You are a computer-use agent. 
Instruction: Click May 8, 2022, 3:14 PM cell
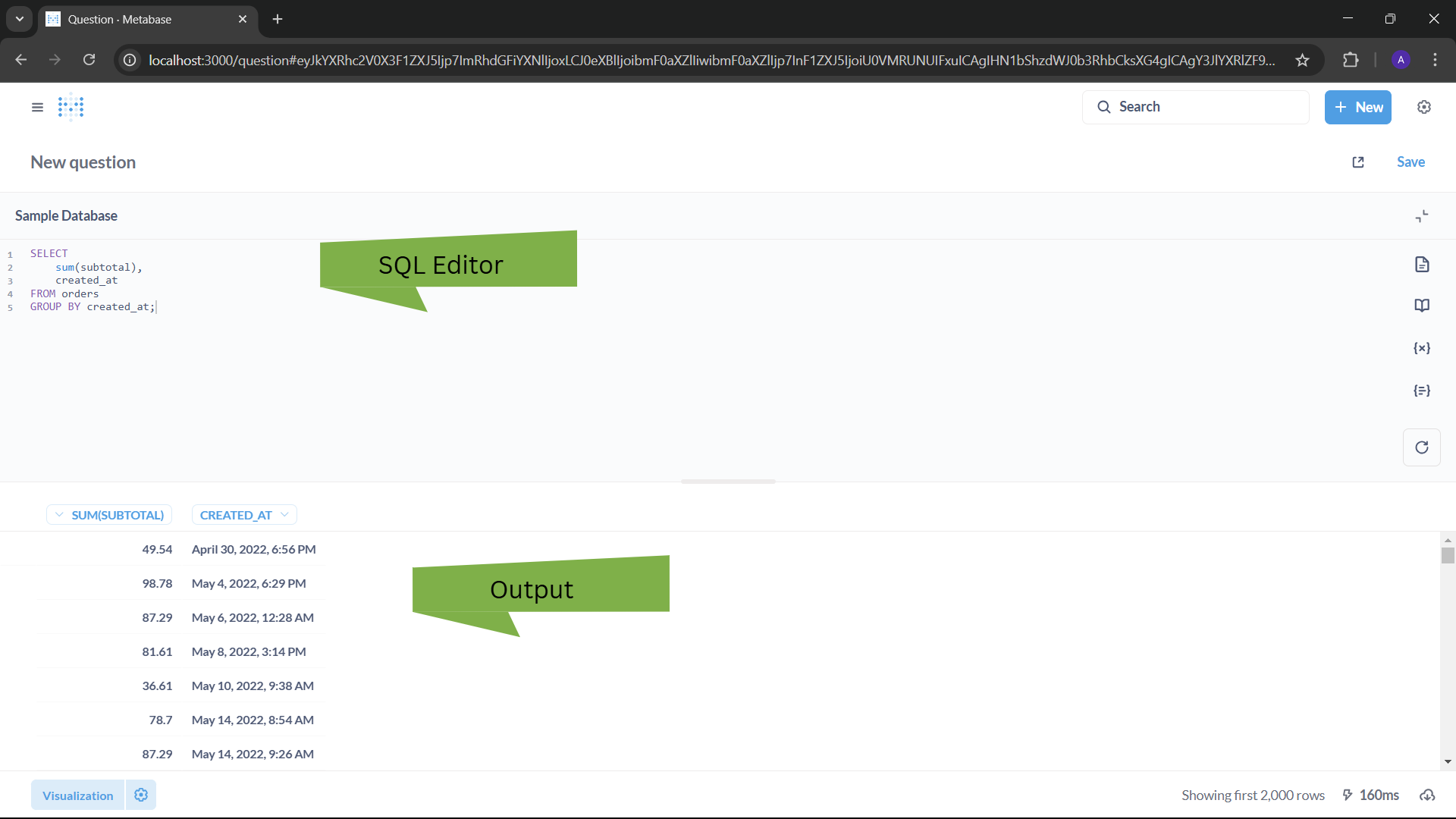249,652
